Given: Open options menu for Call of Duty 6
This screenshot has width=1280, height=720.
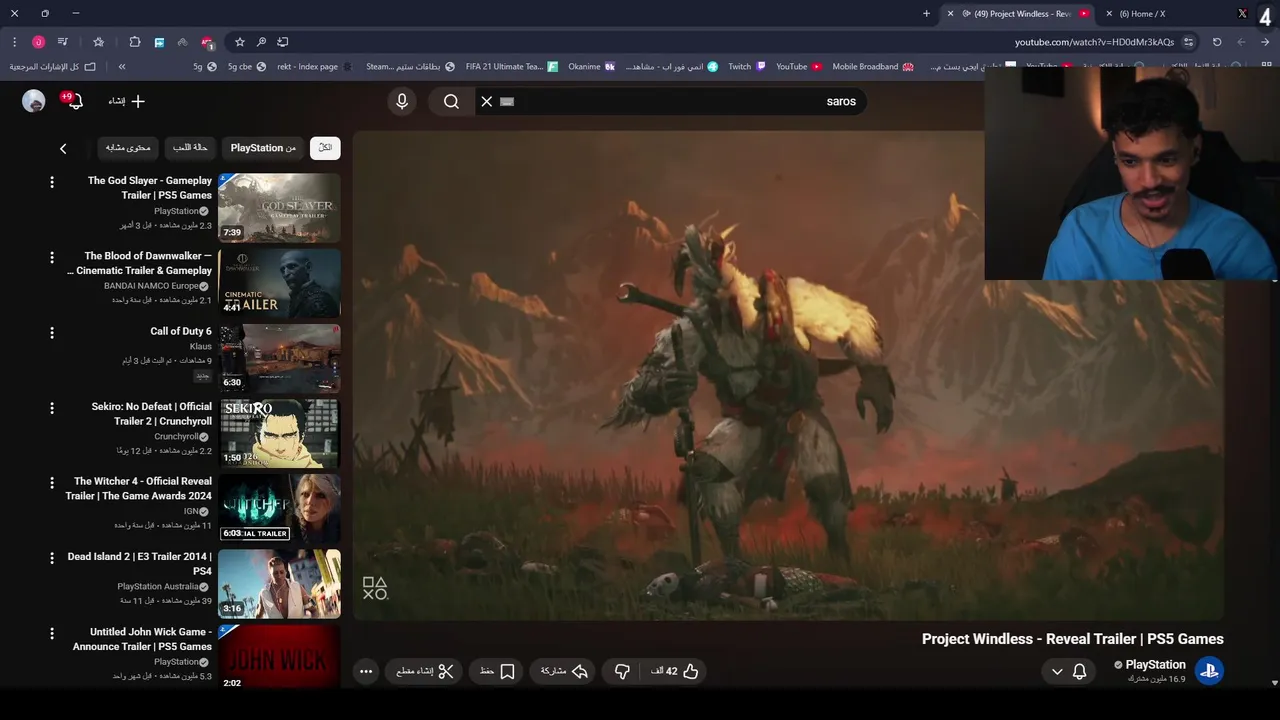Looking at the screenshot, I should coord(52,332).
